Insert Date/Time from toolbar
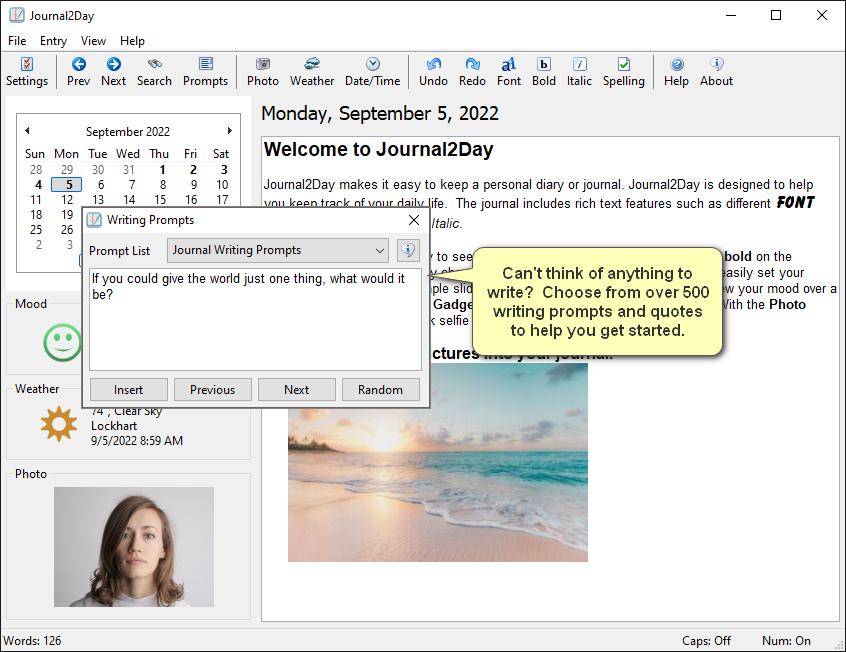The width and height of the screenshot is (846, 652). tap(373, 72)
